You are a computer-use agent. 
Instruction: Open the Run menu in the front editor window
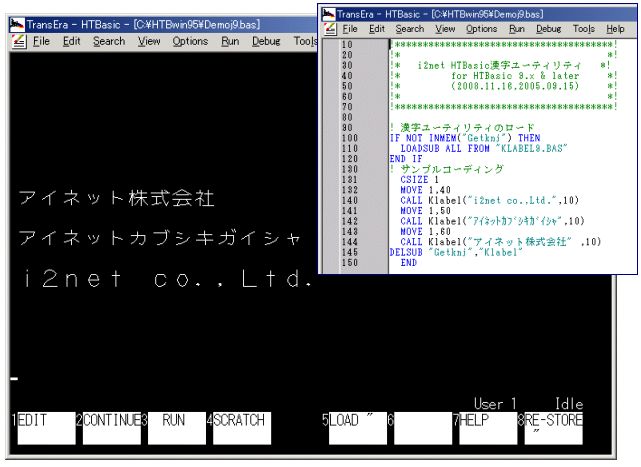[x=517, y=29]
